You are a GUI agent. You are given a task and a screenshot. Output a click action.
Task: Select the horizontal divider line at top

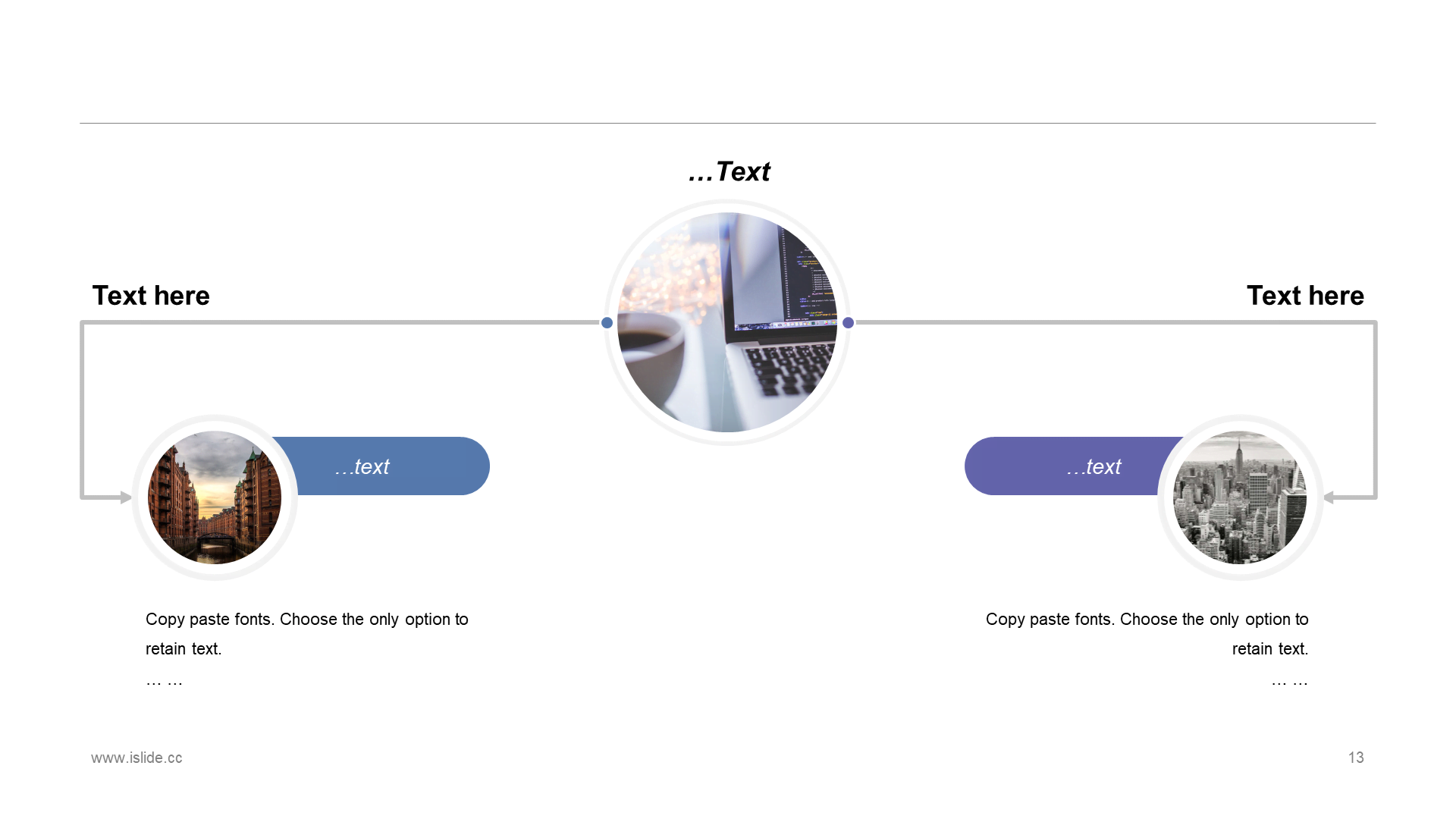click(x=728, y=123)
